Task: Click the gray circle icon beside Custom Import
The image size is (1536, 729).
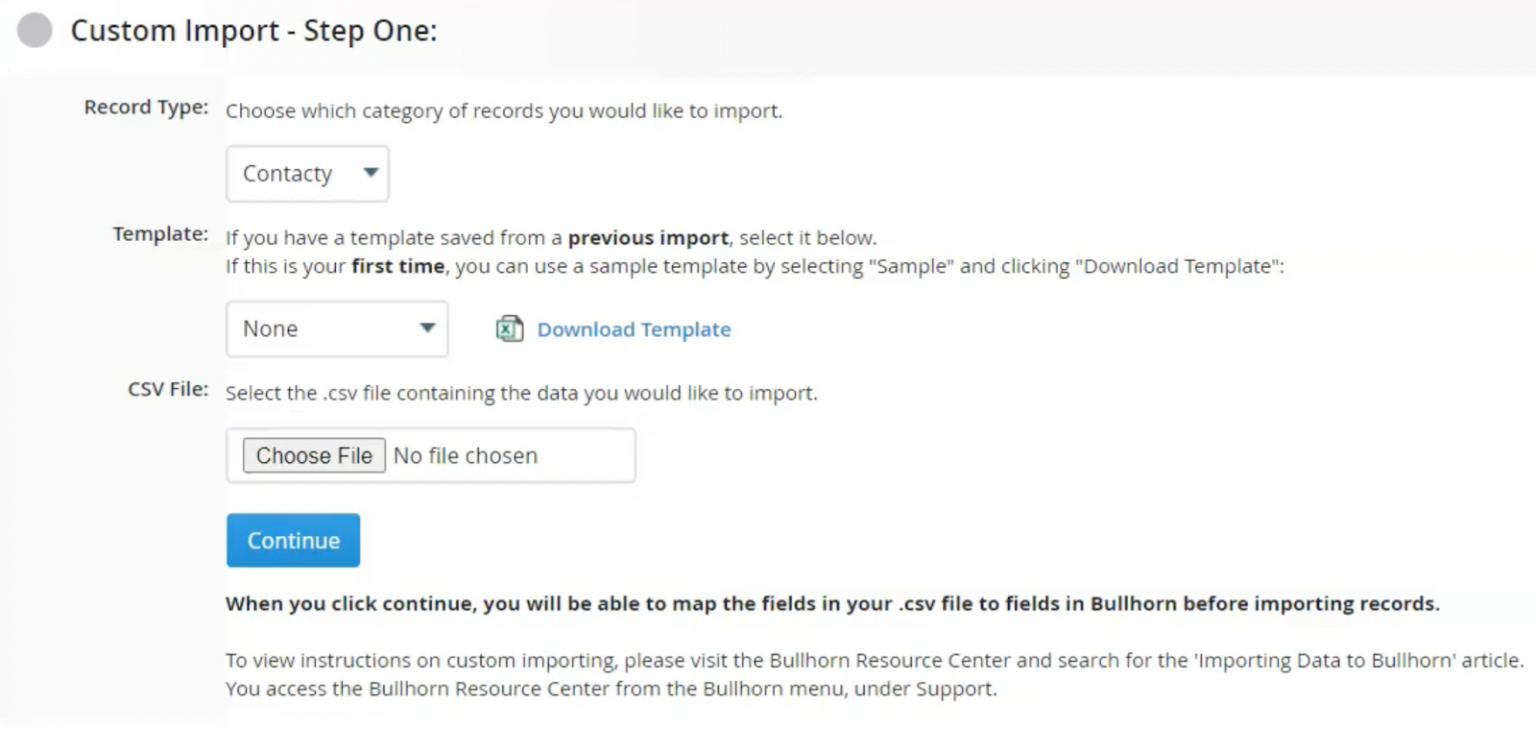Action: (x=35, y=31)
